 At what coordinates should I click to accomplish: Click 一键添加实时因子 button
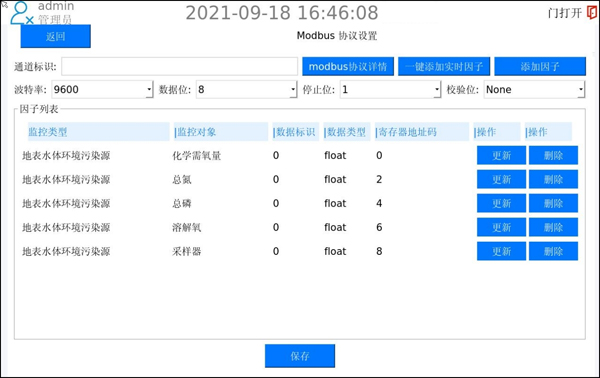point(444,67)
